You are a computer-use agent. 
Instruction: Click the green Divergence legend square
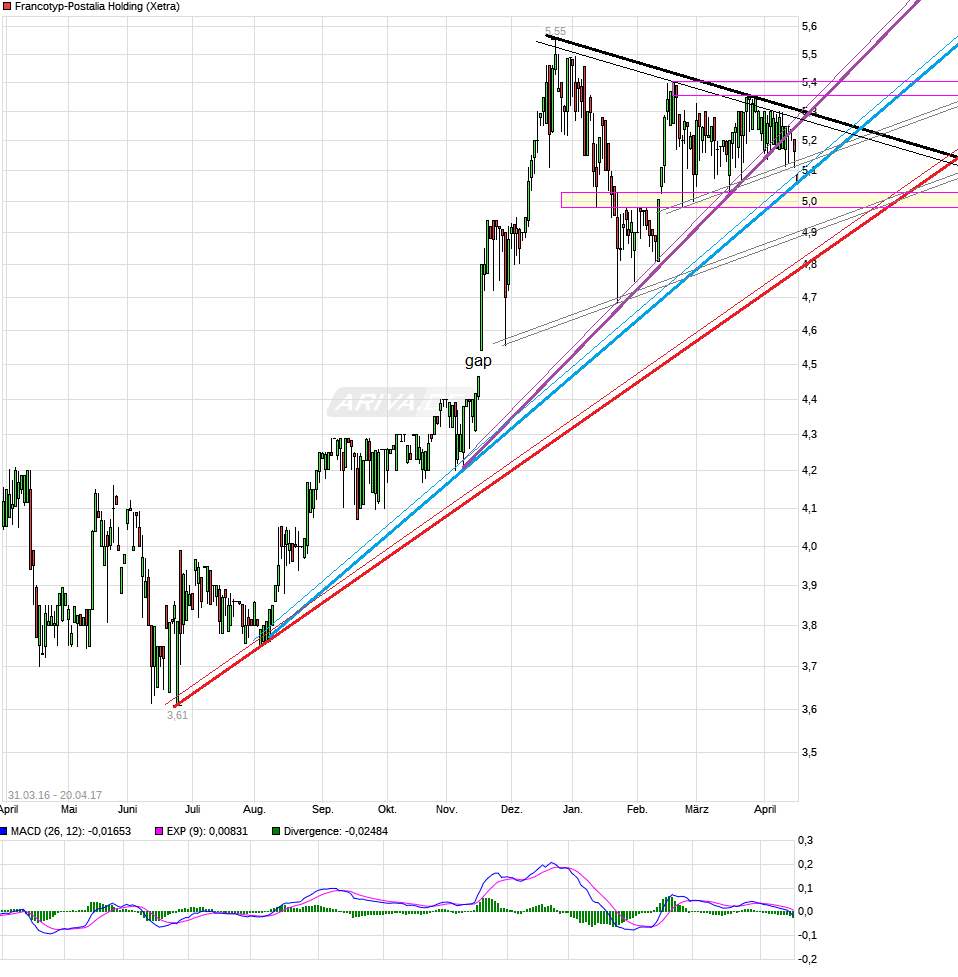276,831
